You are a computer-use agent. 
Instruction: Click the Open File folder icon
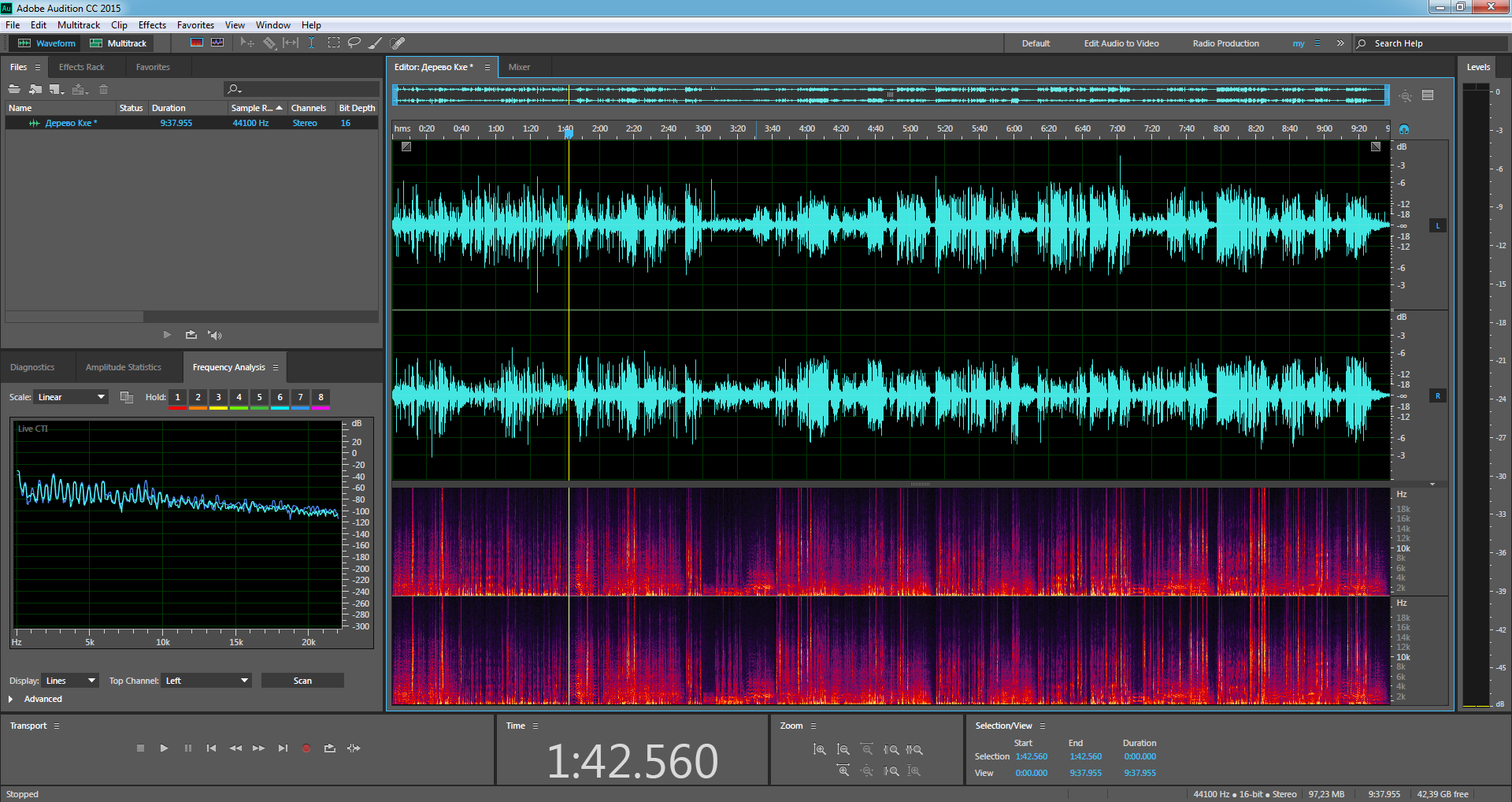[x=14, y=89]
